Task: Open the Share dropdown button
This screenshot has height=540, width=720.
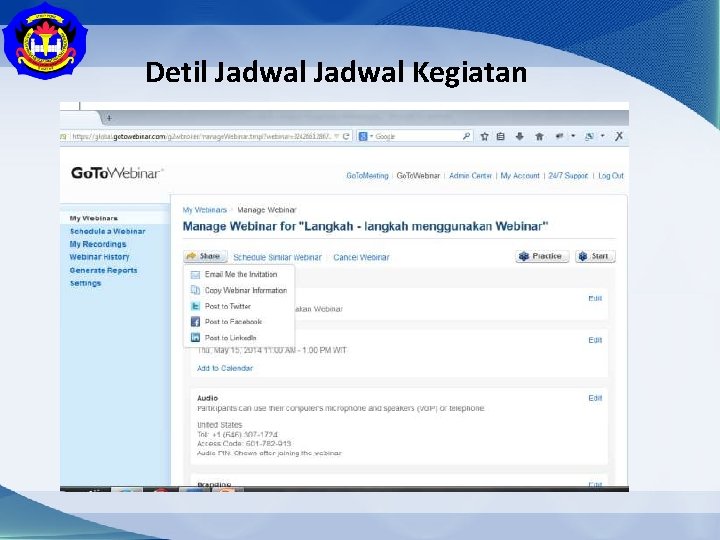Action: pos(205,256)
